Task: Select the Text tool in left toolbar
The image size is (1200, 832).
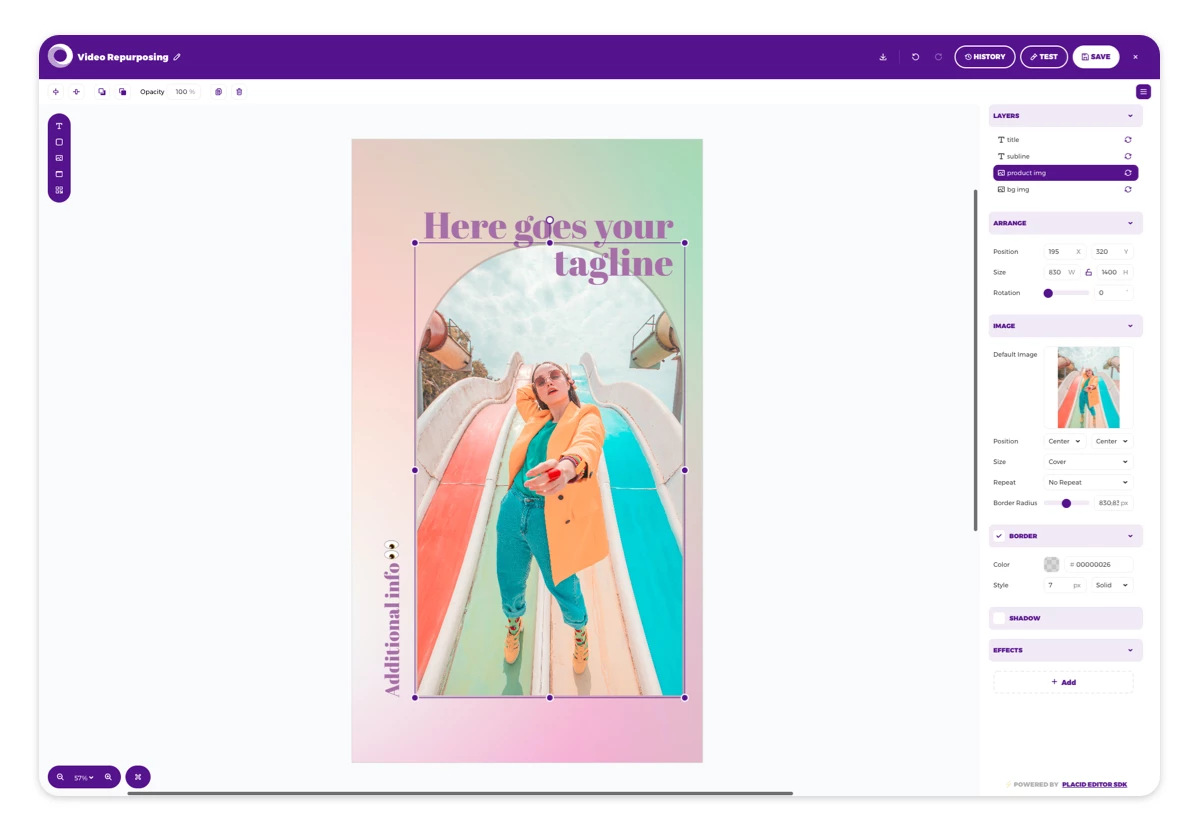Action: coord(59,126)
